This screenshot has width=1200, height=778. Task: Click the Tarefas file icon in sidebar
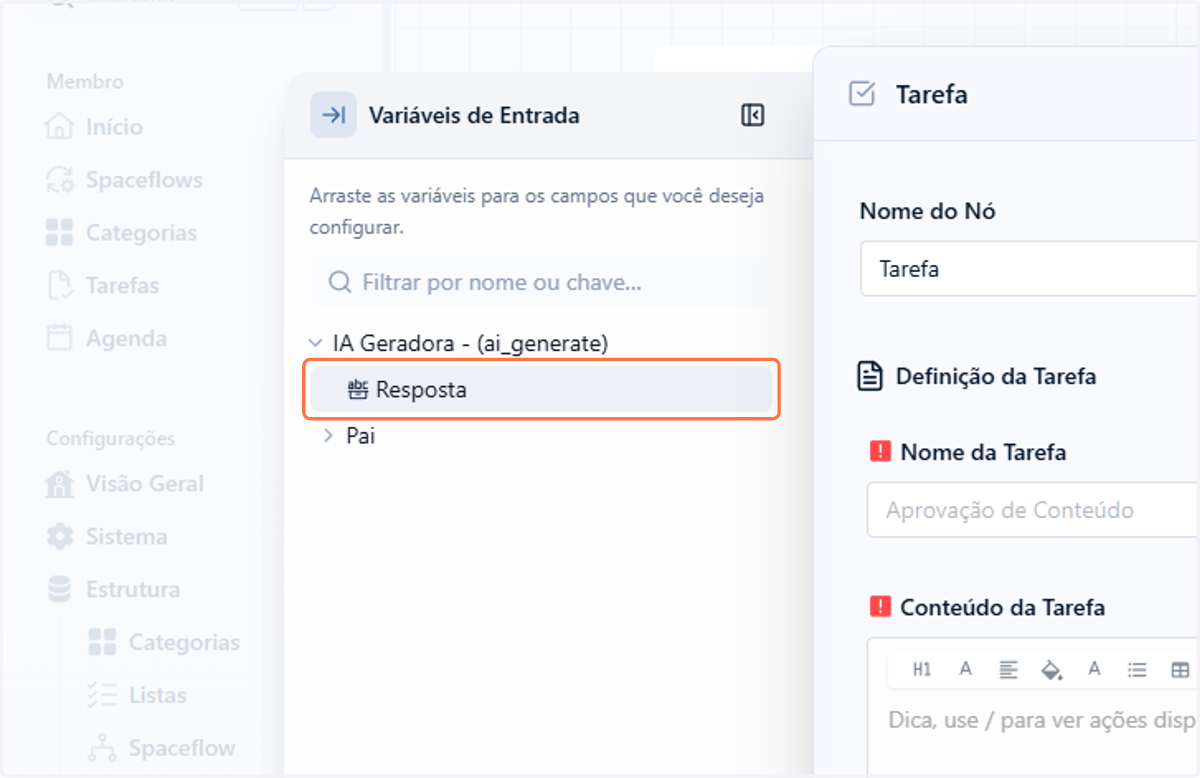[60, 286]
